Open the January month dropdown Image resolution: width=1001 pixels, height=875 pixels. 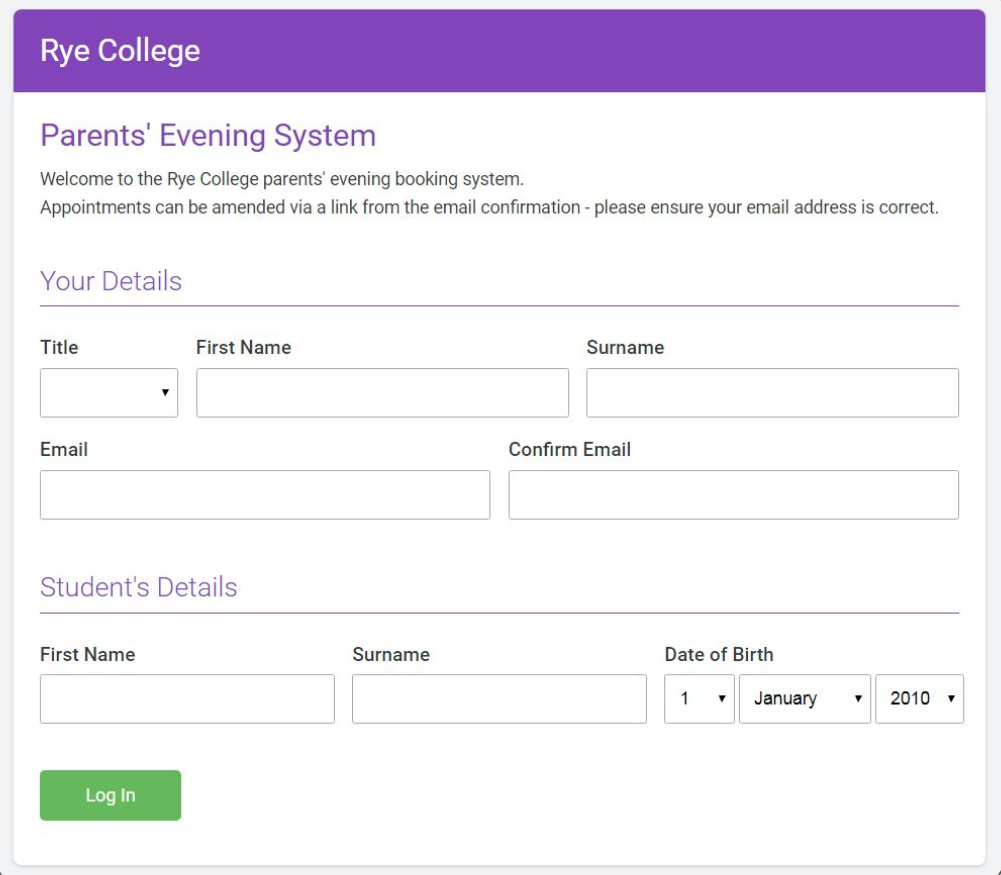click(x=805, y=699)
